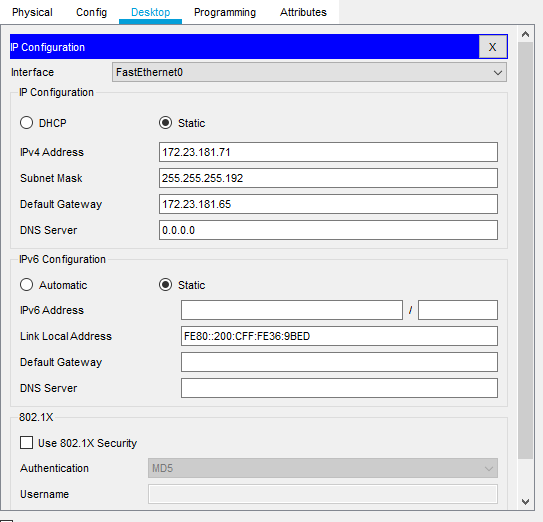543x522 pixels.
Task: Open the Config tab
Action: point(91,12)
